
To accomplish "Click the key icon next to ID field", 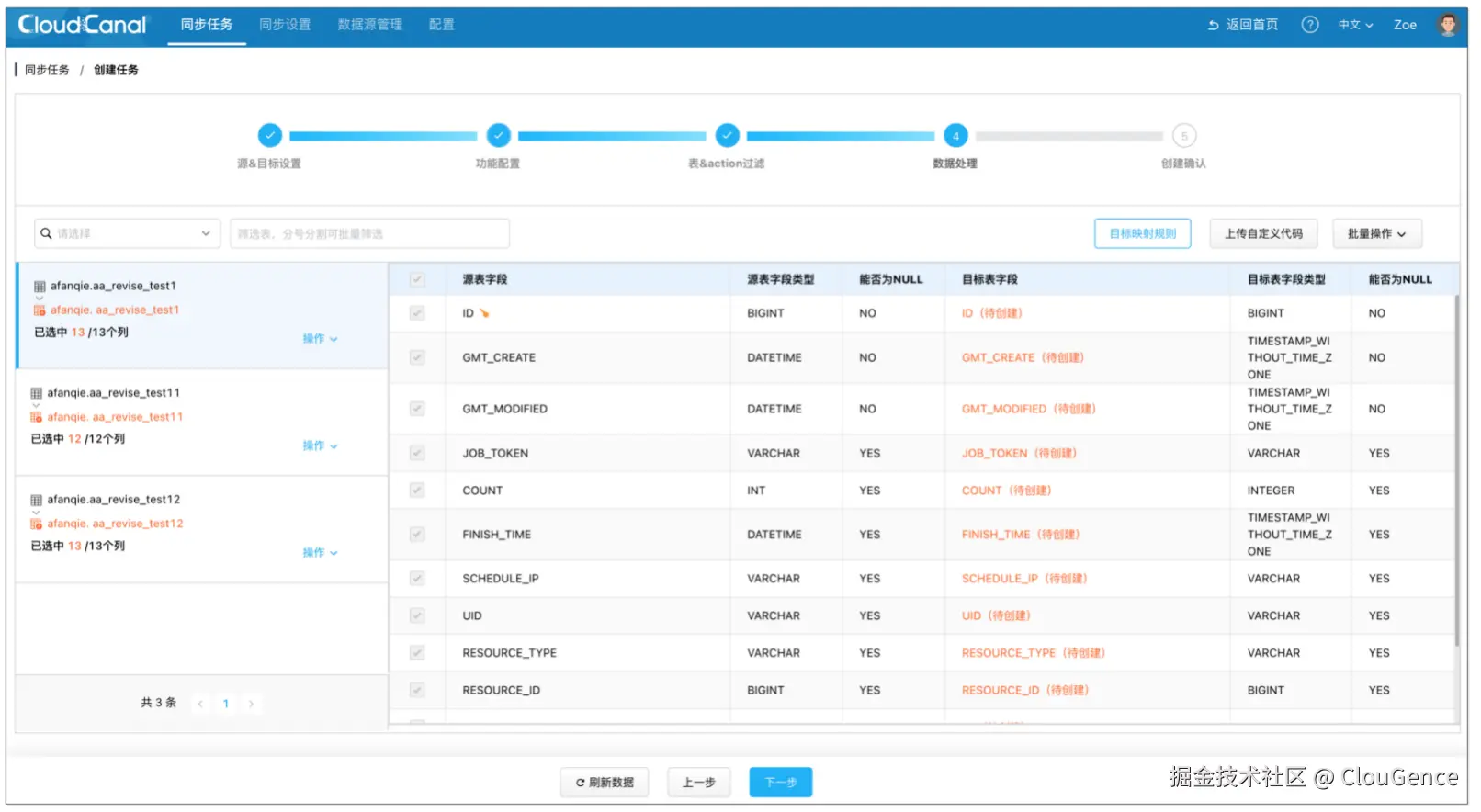I will (485, 314).
